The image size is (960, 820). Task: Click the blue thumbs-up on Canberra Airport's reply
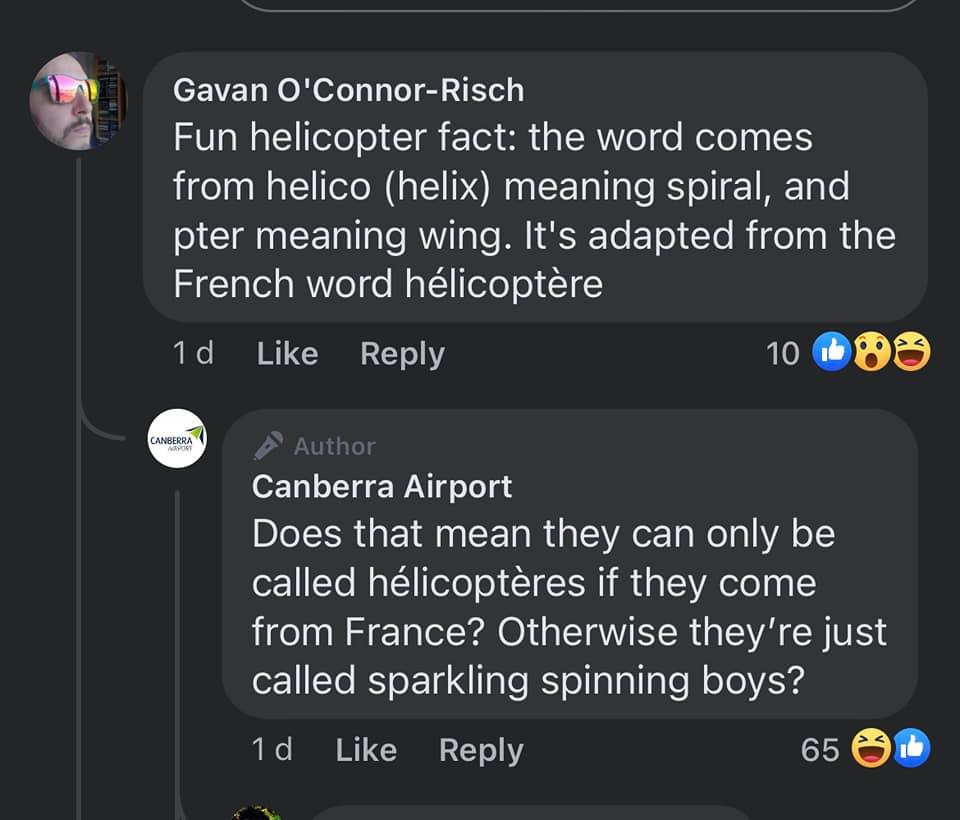[x=910, y=748]
